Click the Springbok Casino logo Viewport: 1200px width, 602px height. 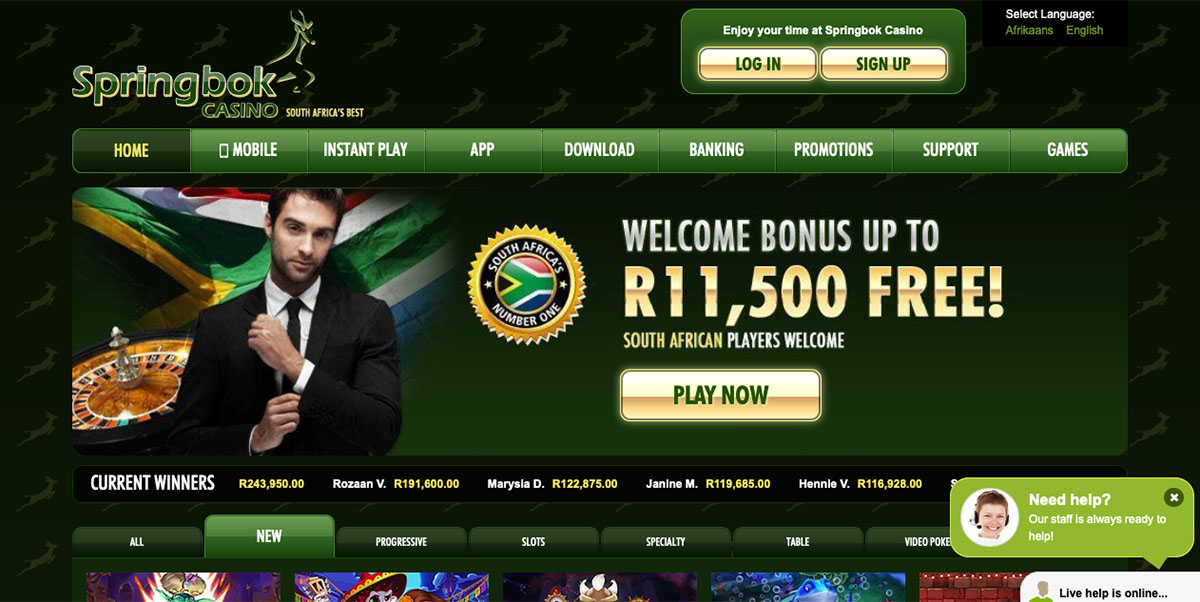pyautogui.click(x=217, y=67)
